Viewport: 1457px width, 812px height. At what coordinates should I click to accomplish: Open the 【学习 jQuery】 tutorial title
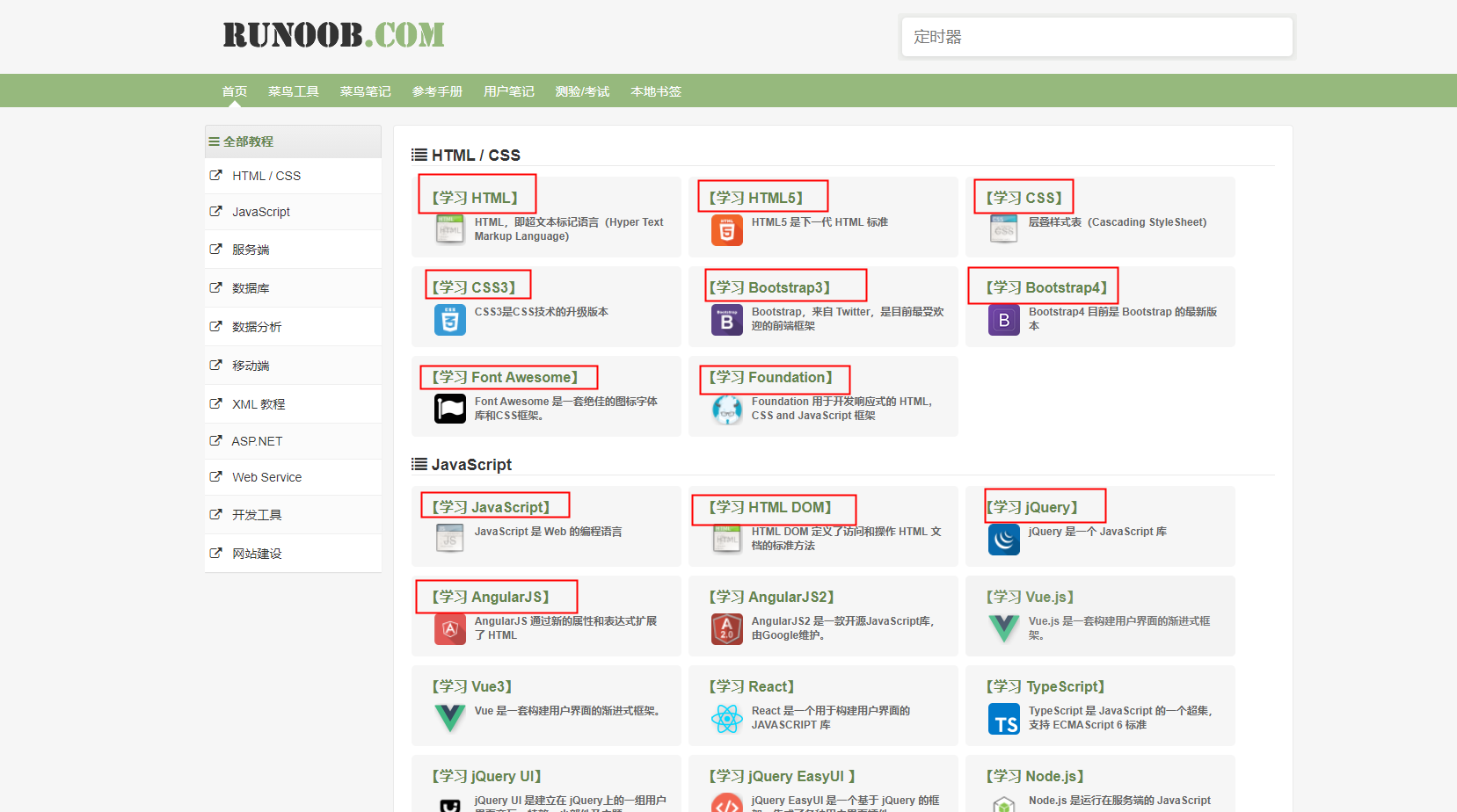1031,507
